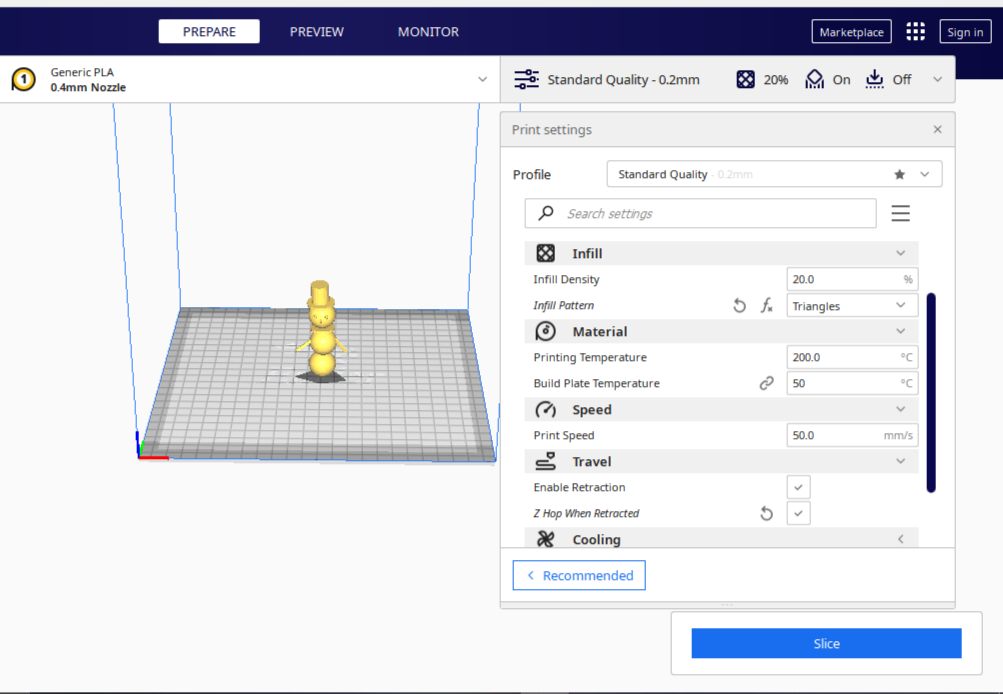Open the application switcher grid icon
1003x694 pixels.
[915, 31]
